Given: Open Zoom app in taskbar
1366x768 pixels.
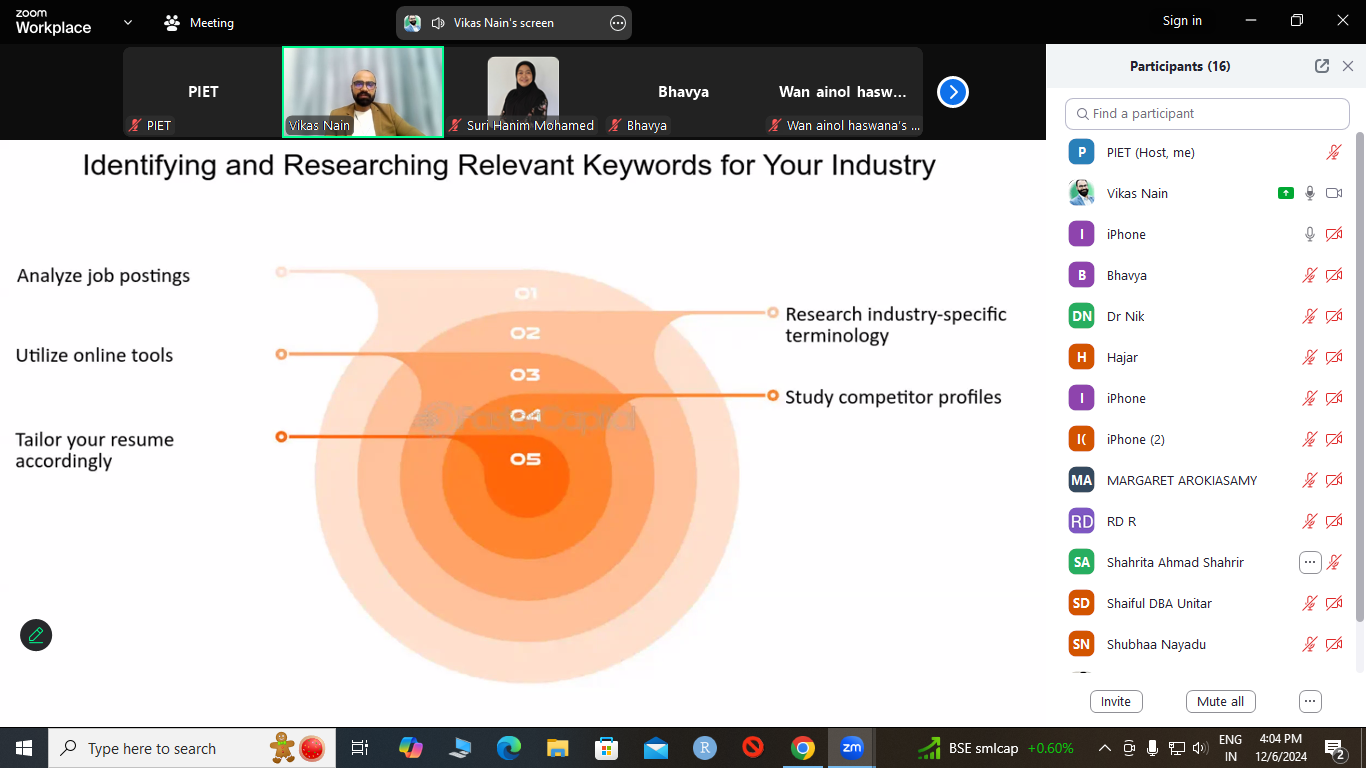Looking at the screenshot, I should point(851,747).
